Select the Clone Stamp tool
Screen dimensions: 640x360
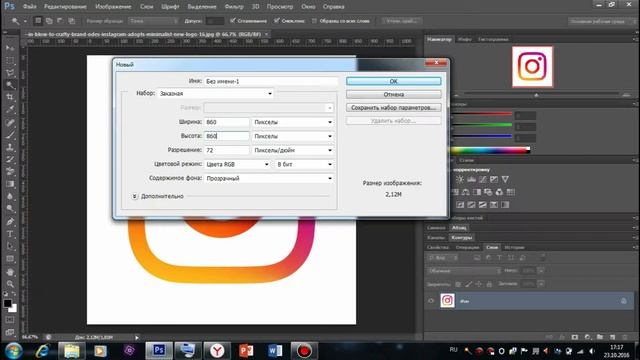coord(10,147)
